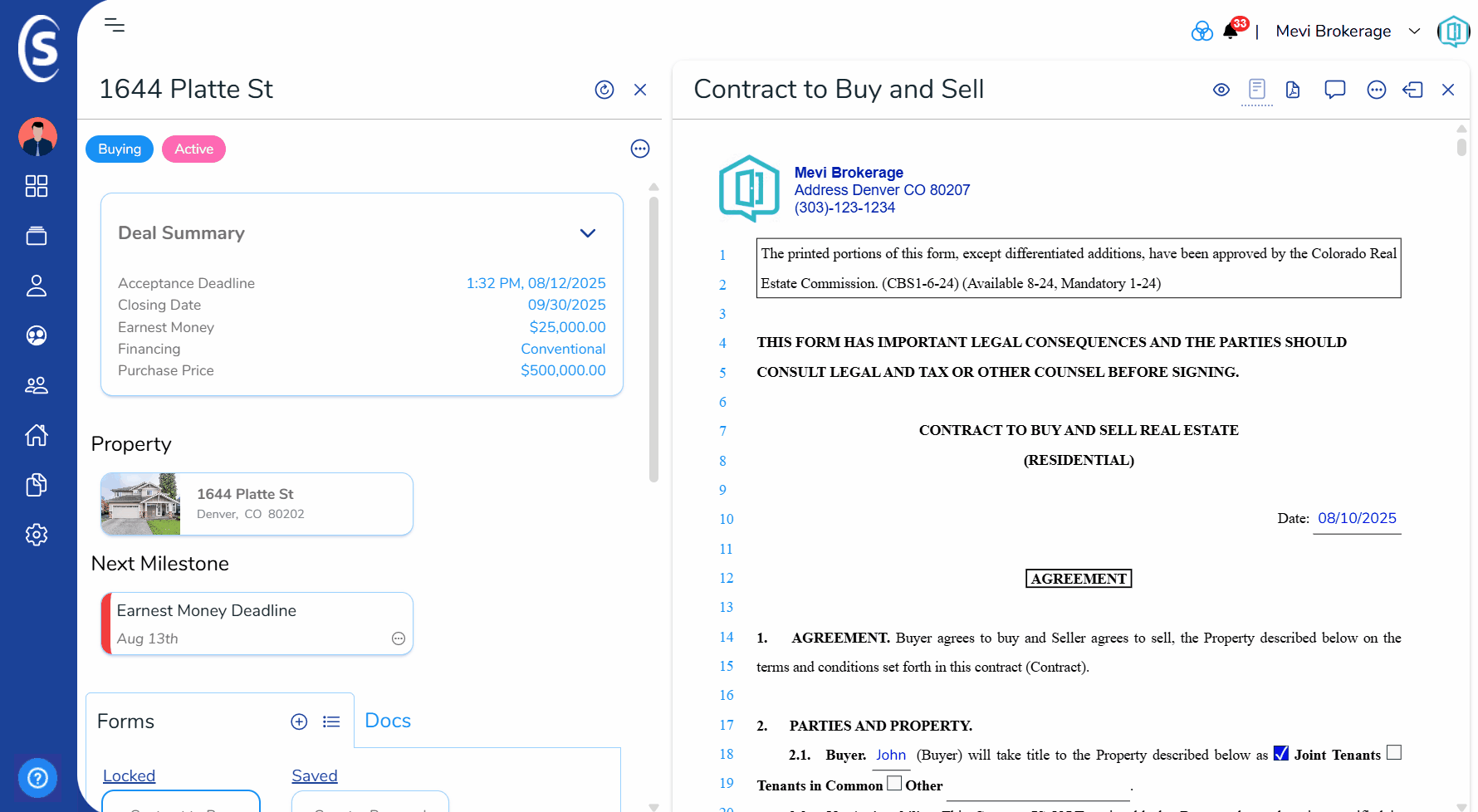Open the more options menu beside the Active tag
1478x812 pixels.
(640, 149)
